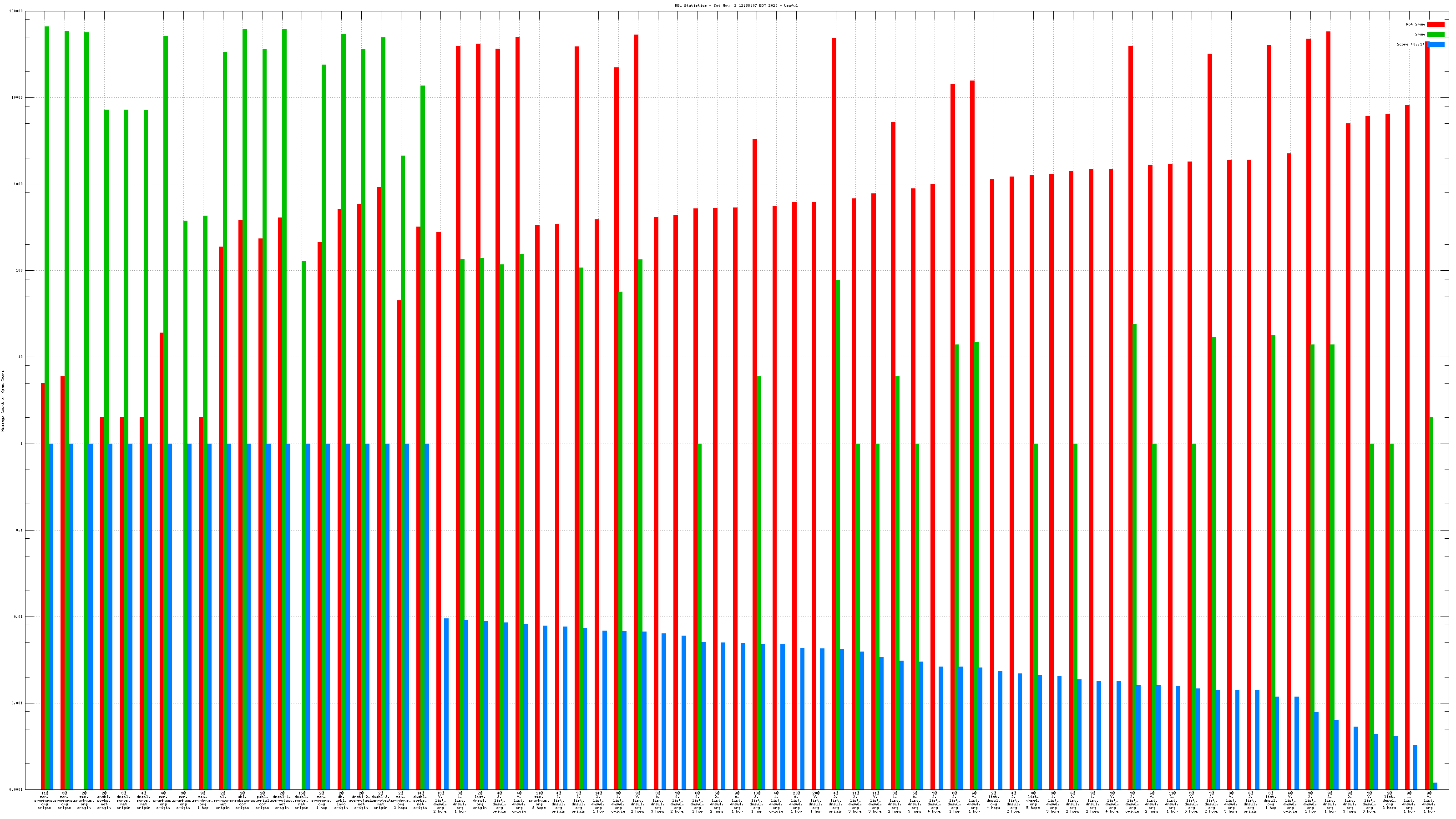The image size is (1456, 819).
Task: Click the '15@ dnsbl.sorbs.net origin' x-axis label
Action: click(302, 800)
